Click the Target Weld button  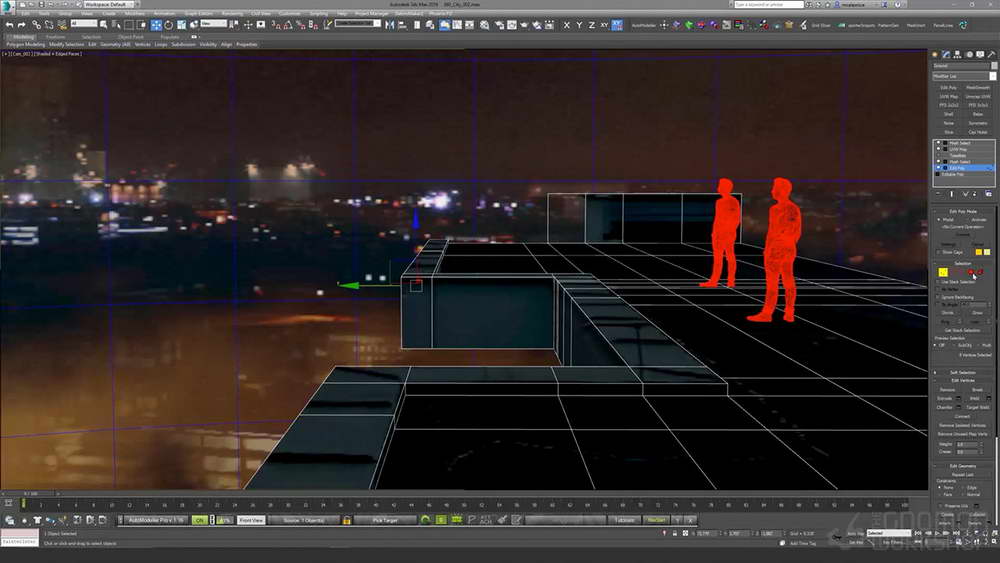(978, 407)
